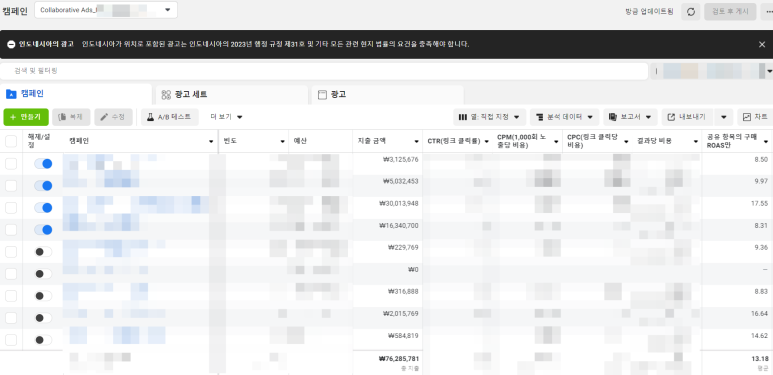Viewport: 773px width, 375px height.
Task: Click the ad square icon in tab
Action: coord(322,95)
